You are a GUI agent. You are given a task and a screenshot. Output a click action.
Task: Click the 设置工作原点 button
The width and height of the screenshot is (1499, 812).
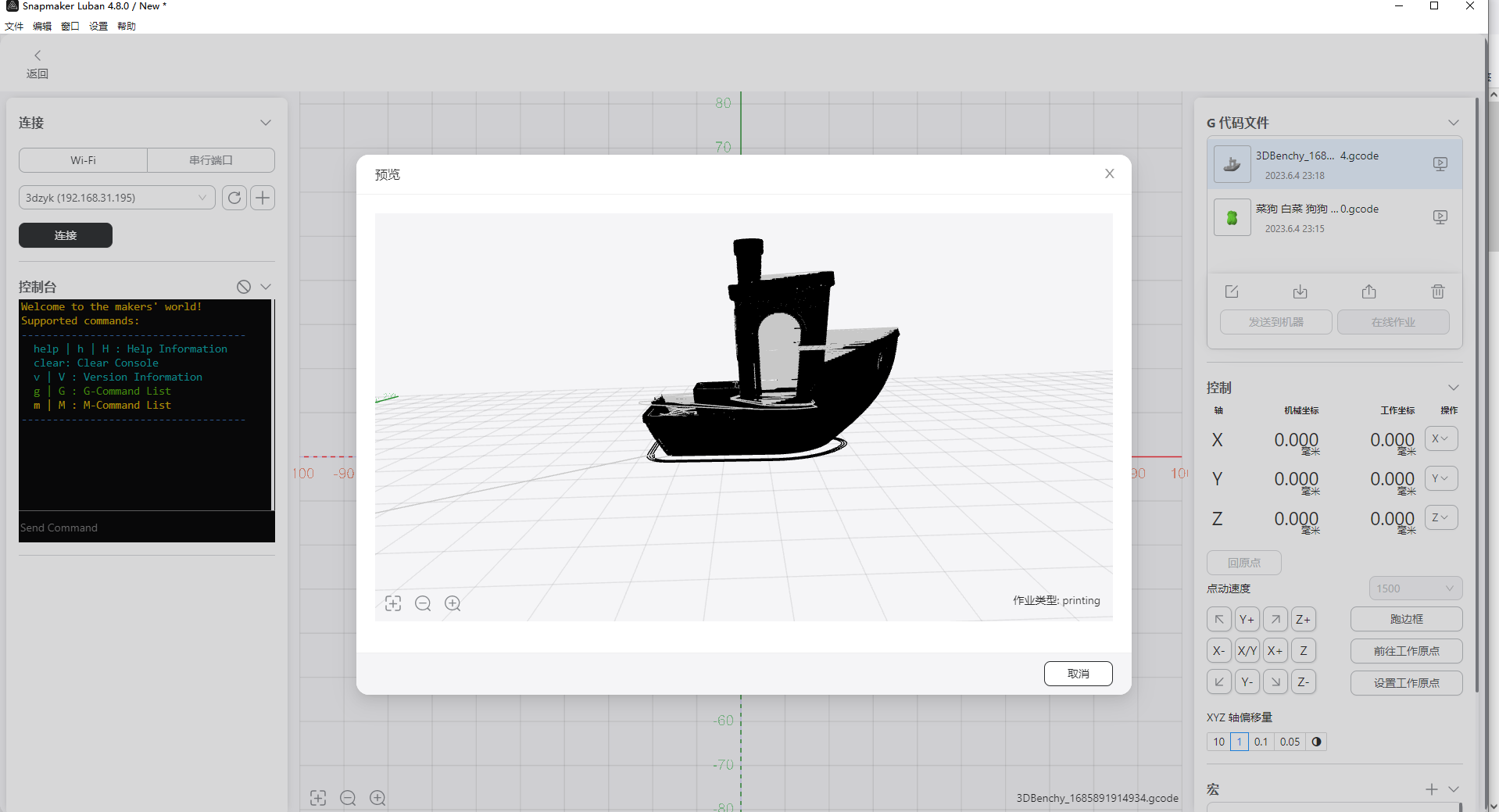tap(1406, 683)
